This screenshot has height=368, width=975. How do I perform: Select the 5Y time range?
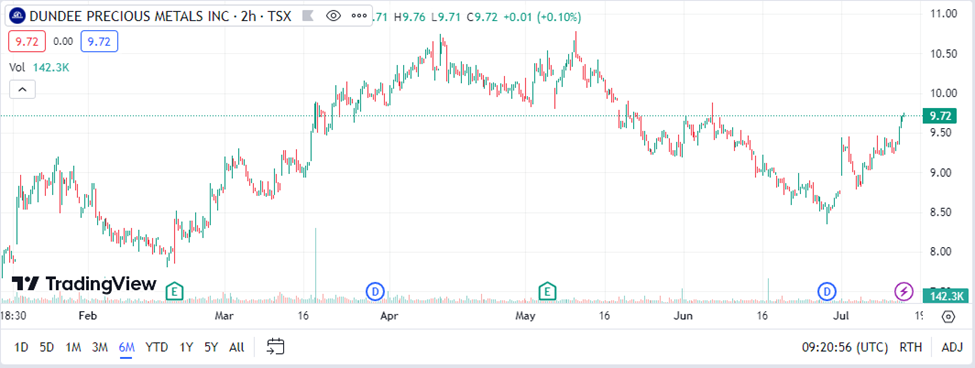tap(211, 347)
